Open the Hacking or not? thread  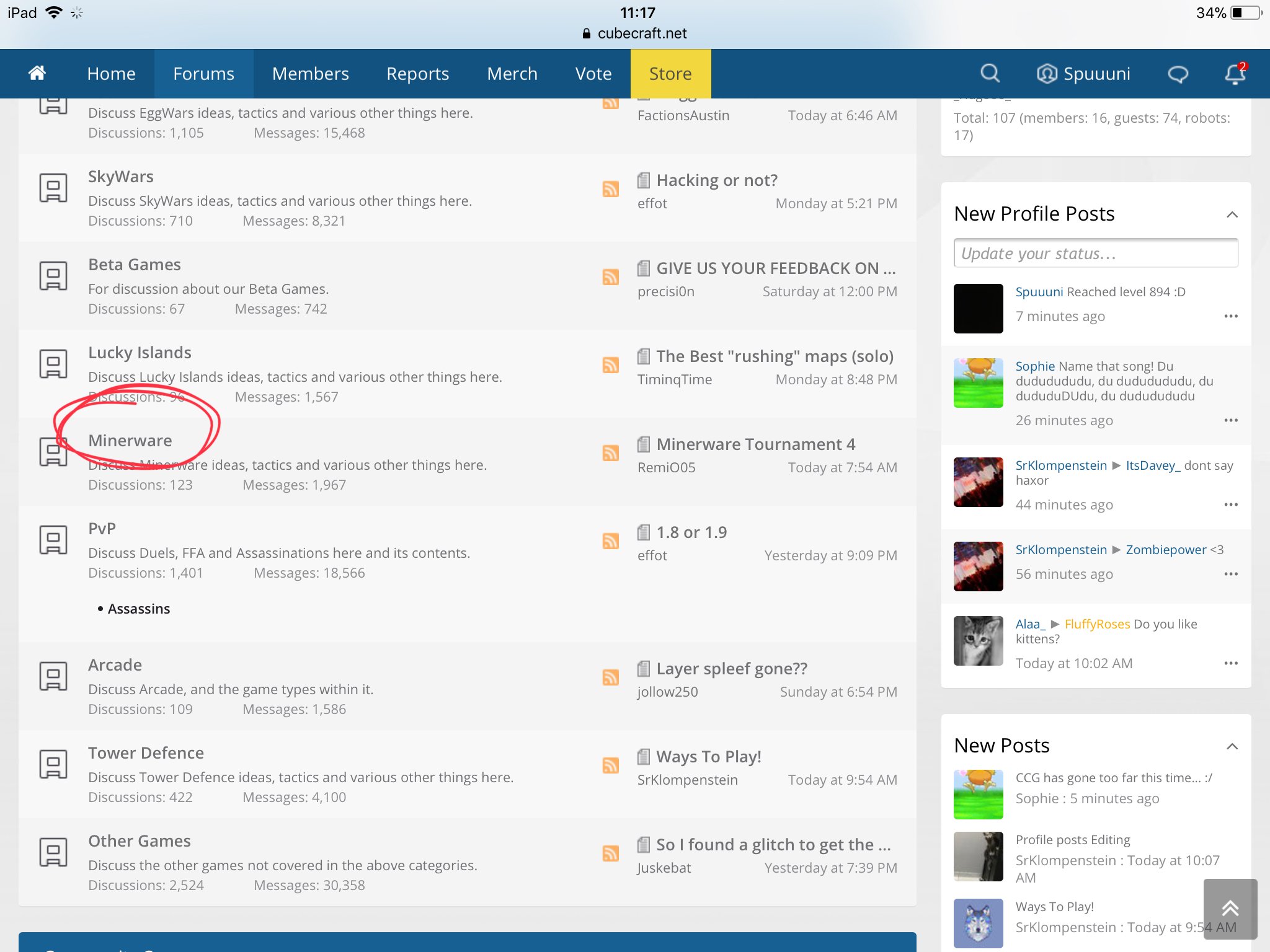717,180
